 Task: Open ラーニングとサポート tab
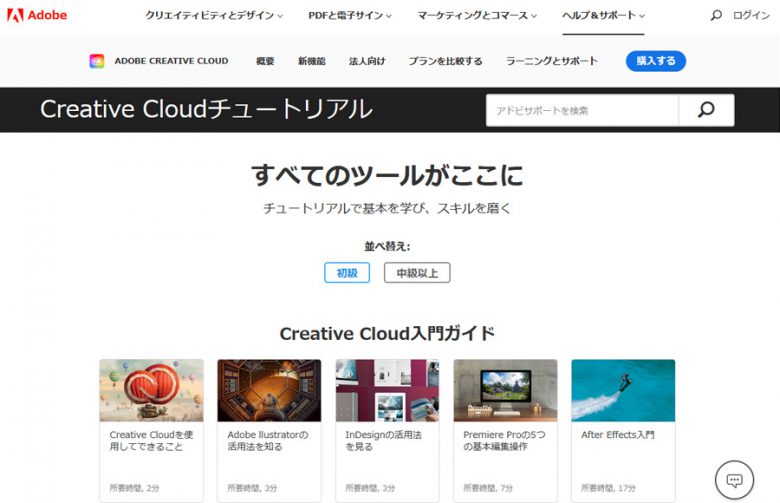[x=552, y=61]
